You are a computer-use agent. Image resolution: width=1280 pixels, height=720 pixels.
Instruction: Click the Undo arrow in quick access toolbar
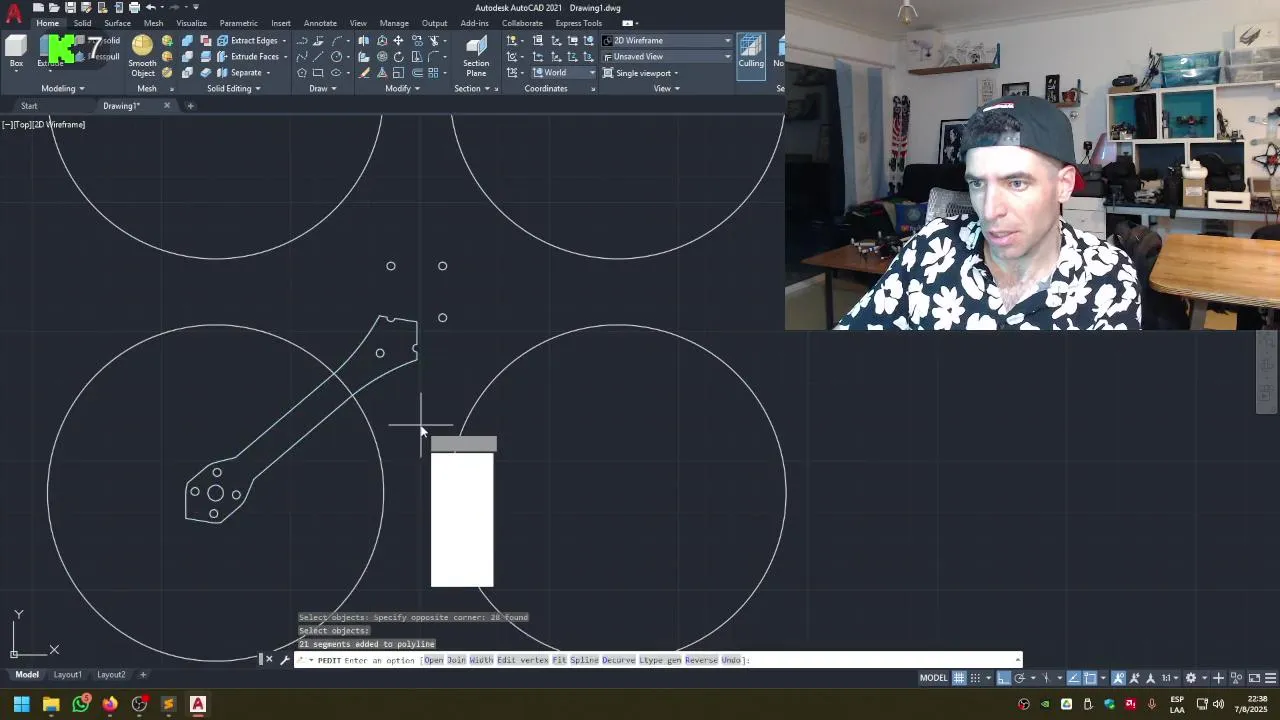151,7
